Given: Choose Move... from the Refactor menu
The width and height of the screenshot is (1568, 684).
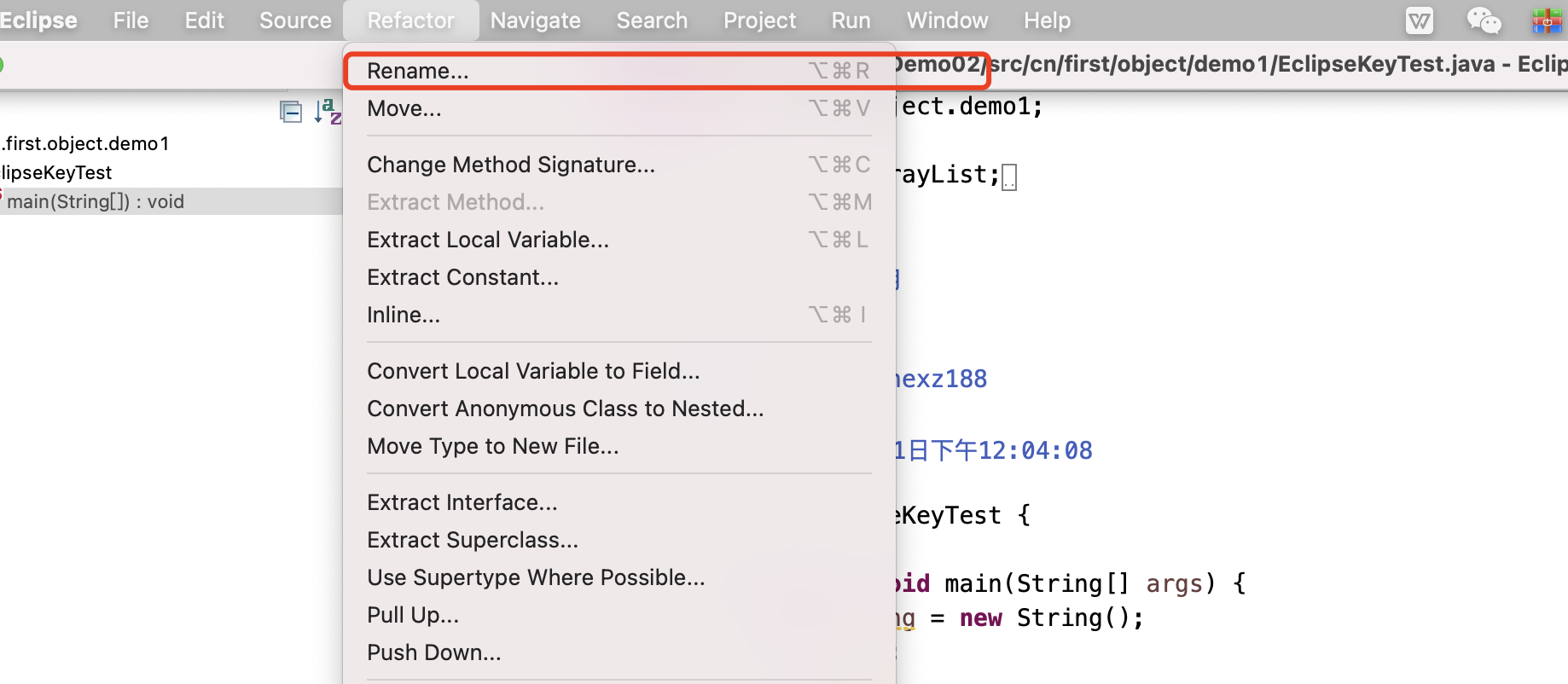Looking at the screenshot, I should tap(619, 108).
